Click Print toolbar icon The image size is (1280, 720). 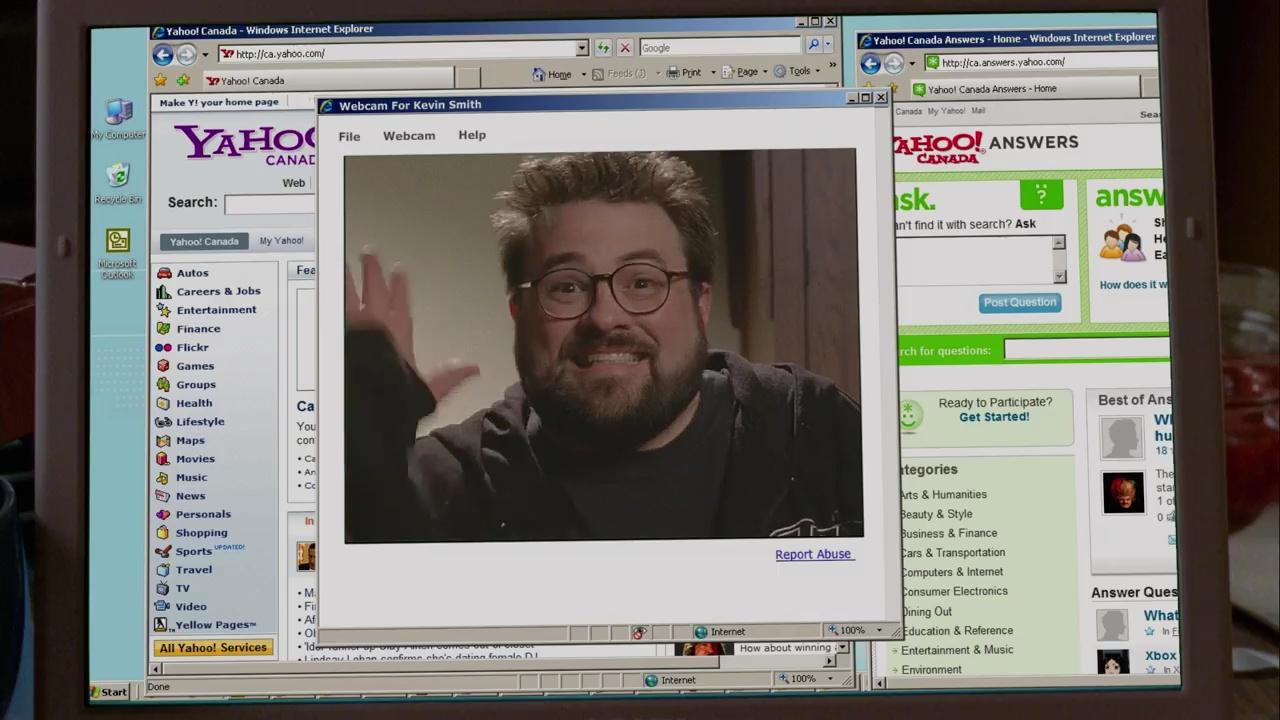(672, 73)
